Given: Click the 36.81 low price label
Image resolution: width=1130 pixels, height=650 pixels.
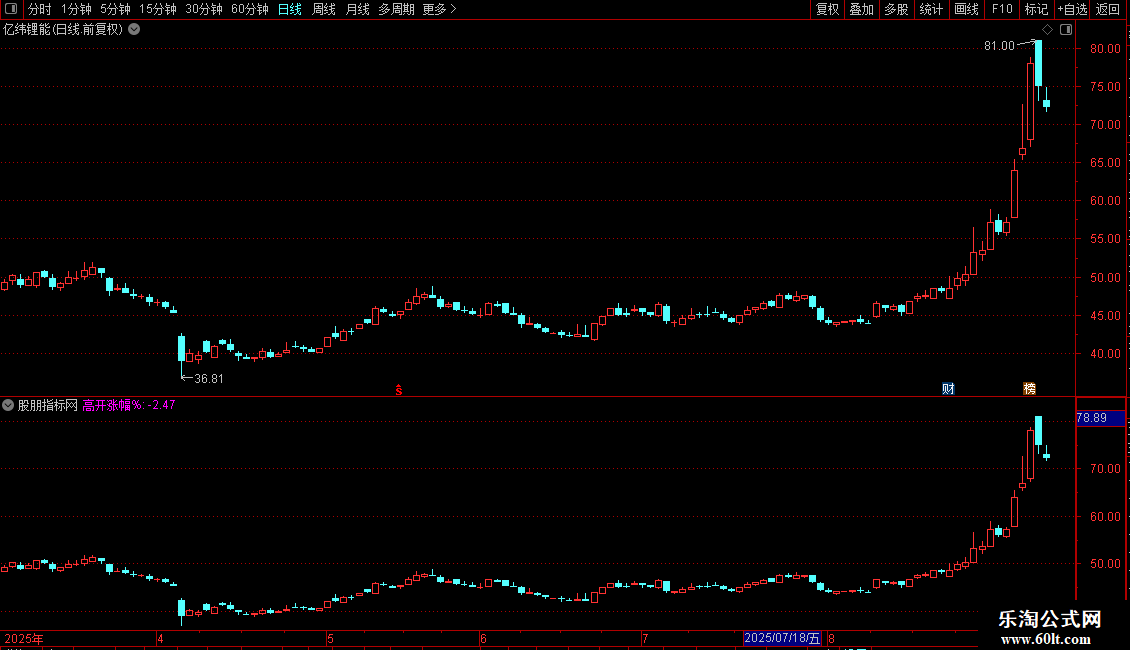Looking at the screenshot, I should [x=209, y=379].
